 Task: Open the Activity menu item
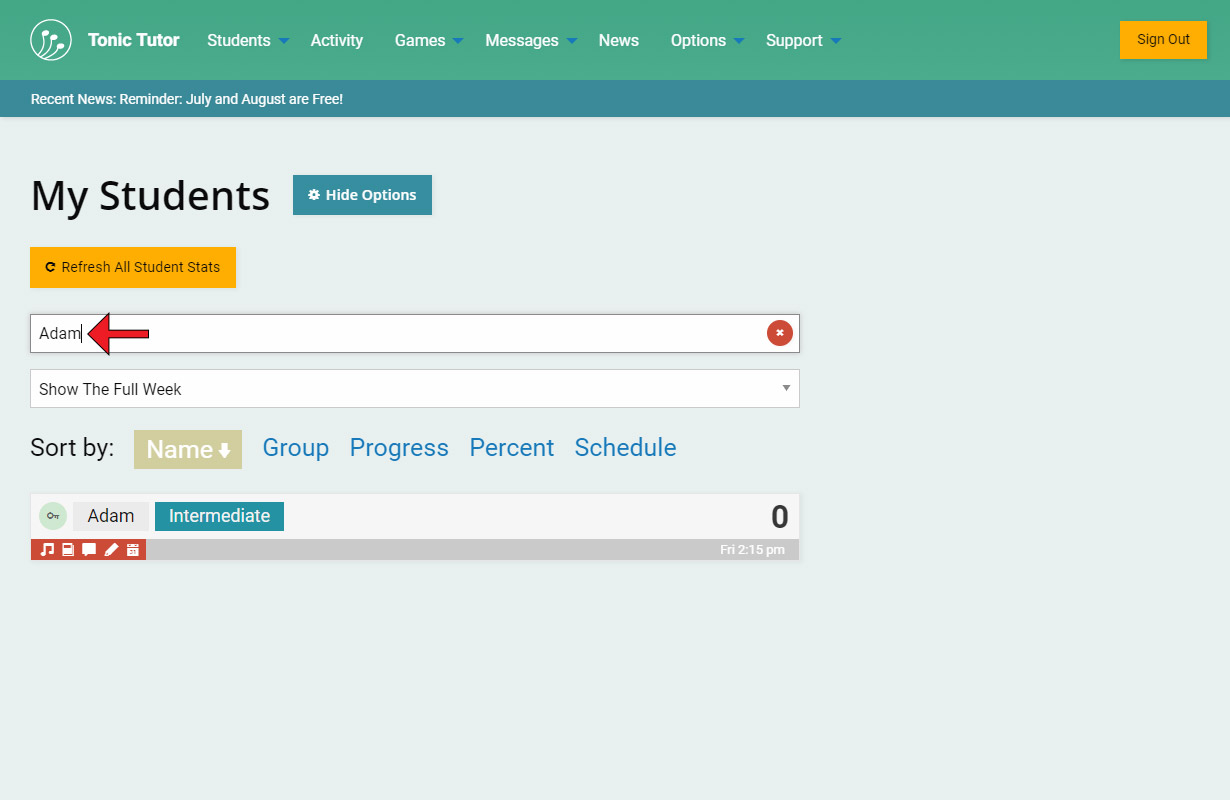336,40
